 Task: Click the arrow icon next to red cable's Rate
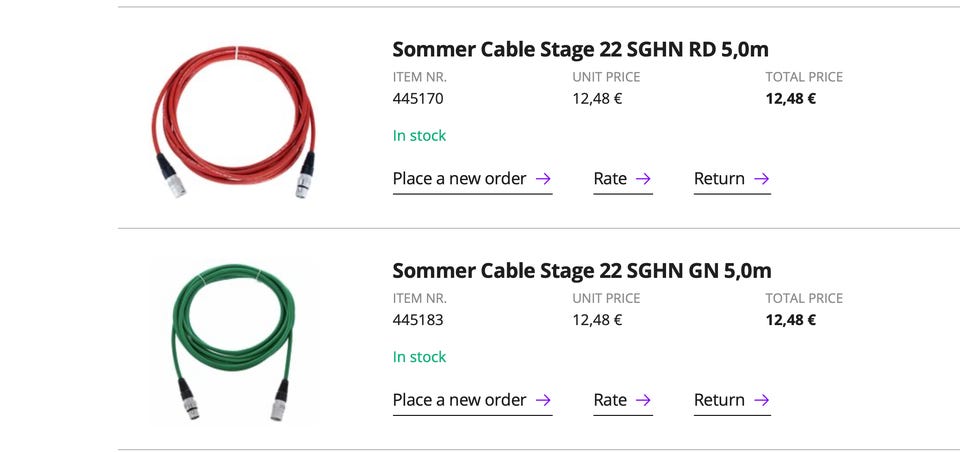click(x=643, y=179)
